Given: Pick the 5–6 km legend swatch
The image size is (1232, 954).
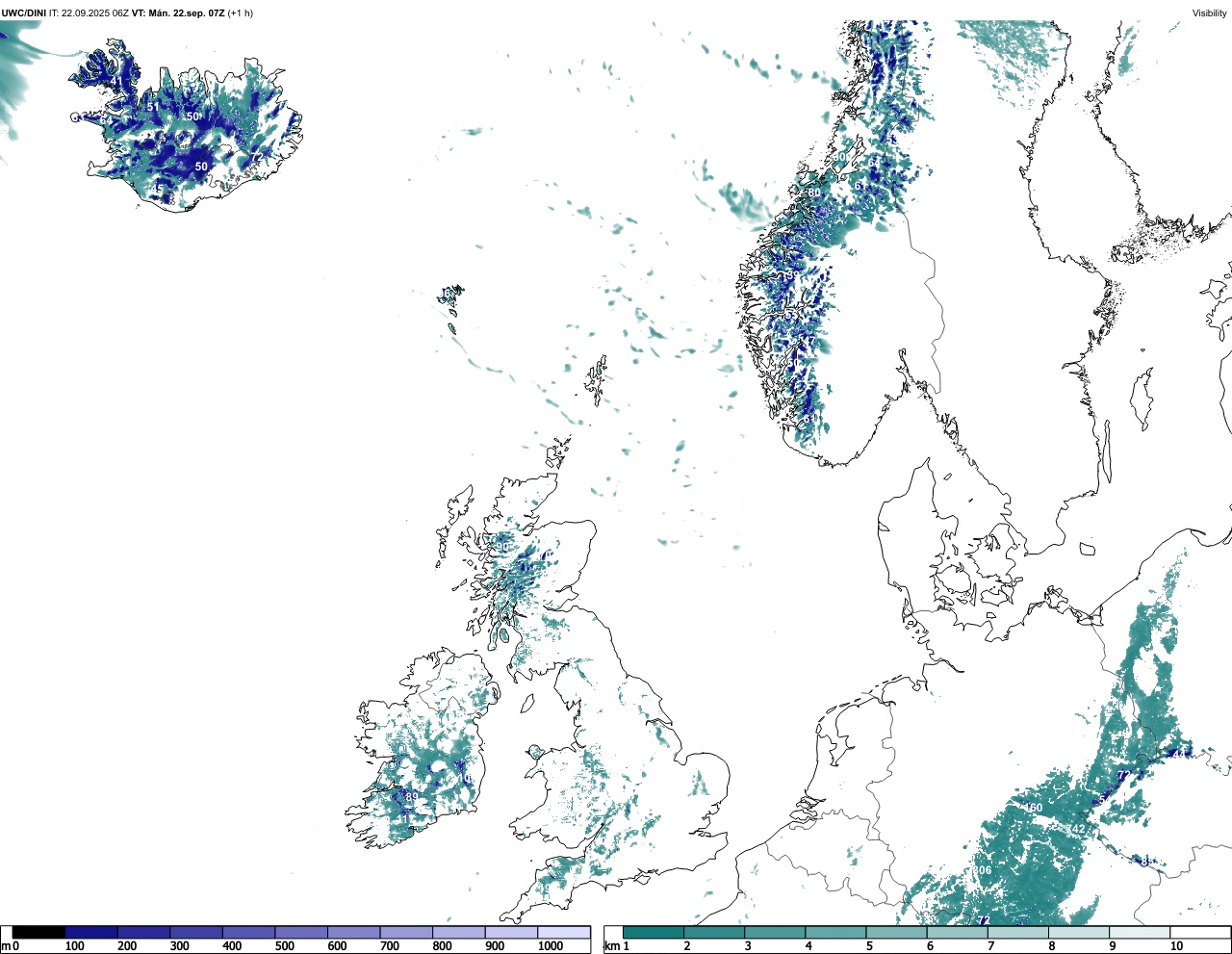Looking at the screenshot, I should tap(896, 932).
